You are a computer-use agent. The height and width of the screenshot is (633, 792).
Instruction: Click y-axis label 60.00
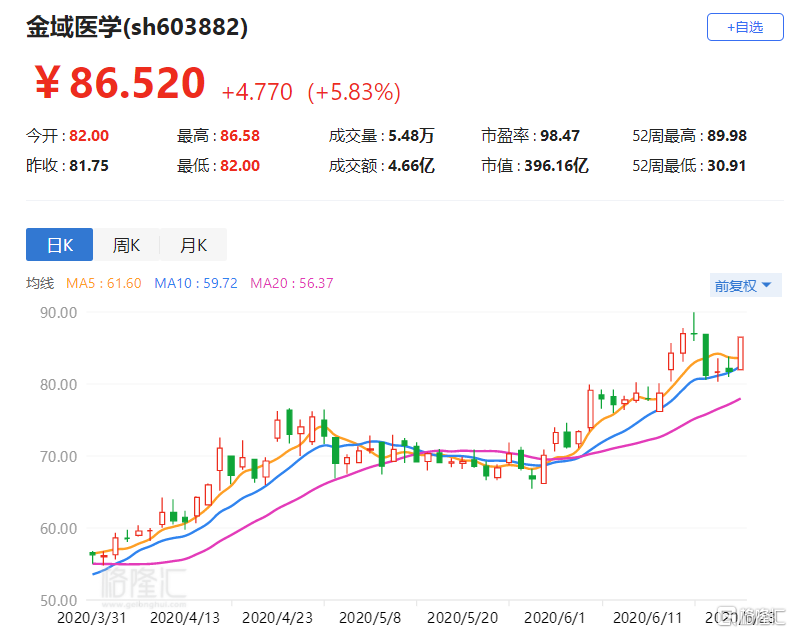click(x=59, y=529)
